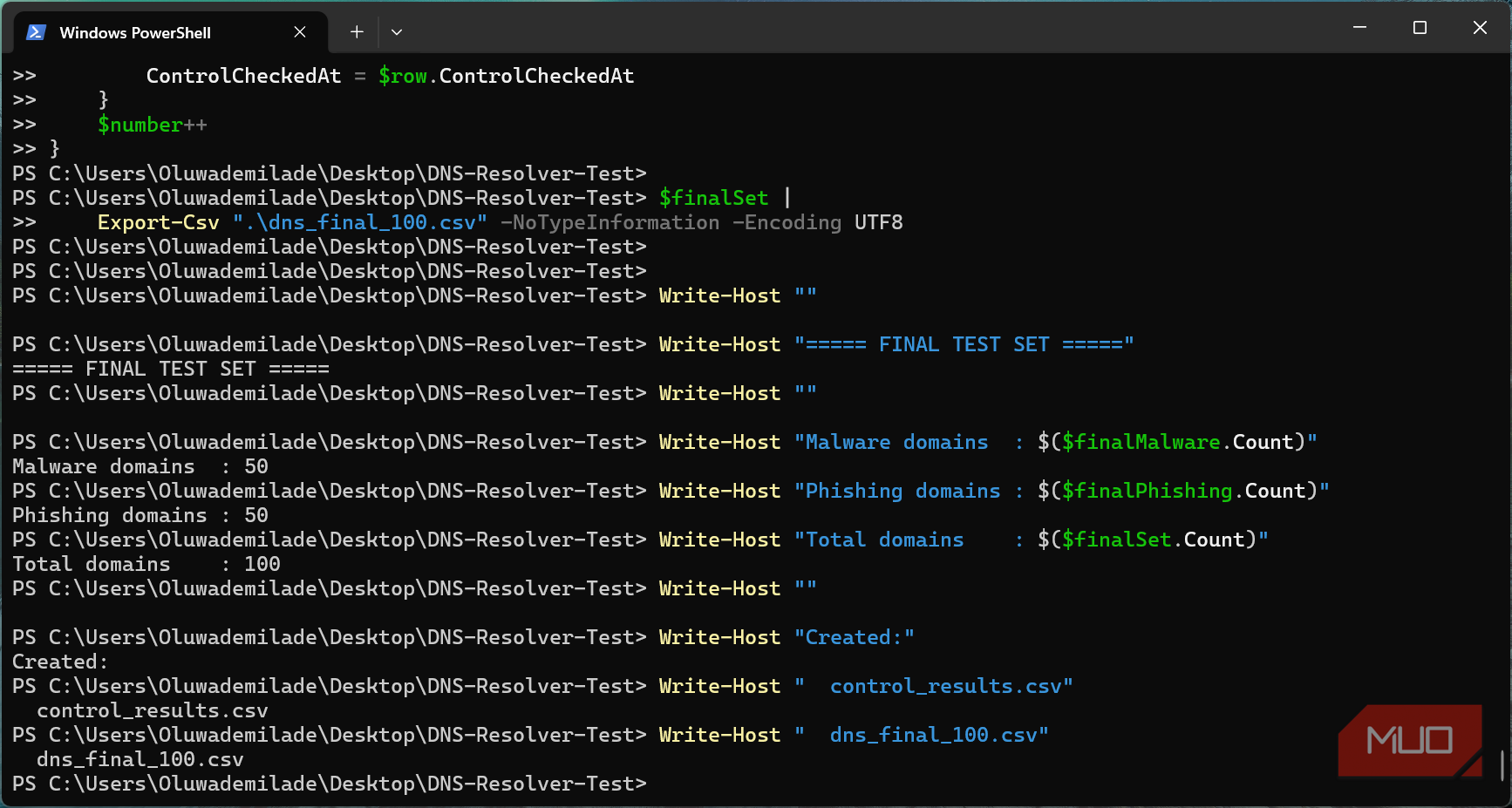Click the output 'Total domains : 100'

pyautogui.click(x=146, y=564)
